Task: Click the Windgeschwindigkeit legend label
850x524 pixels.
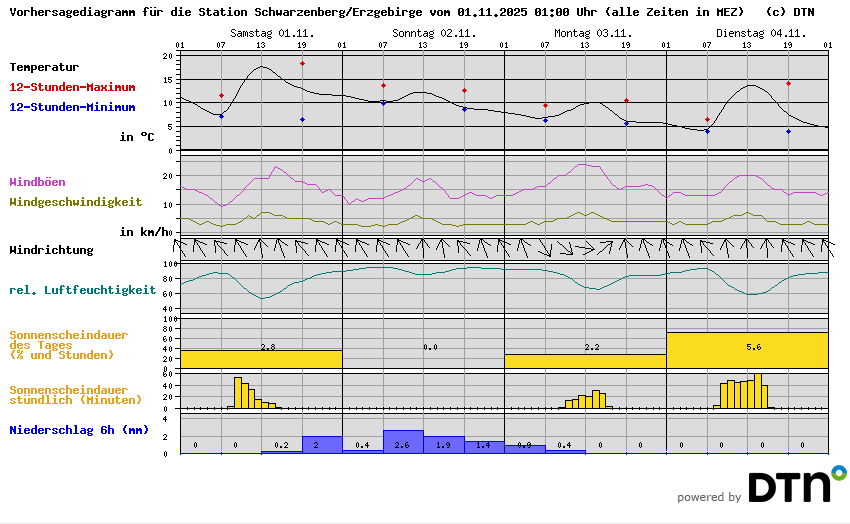Action: coord(75,202)
